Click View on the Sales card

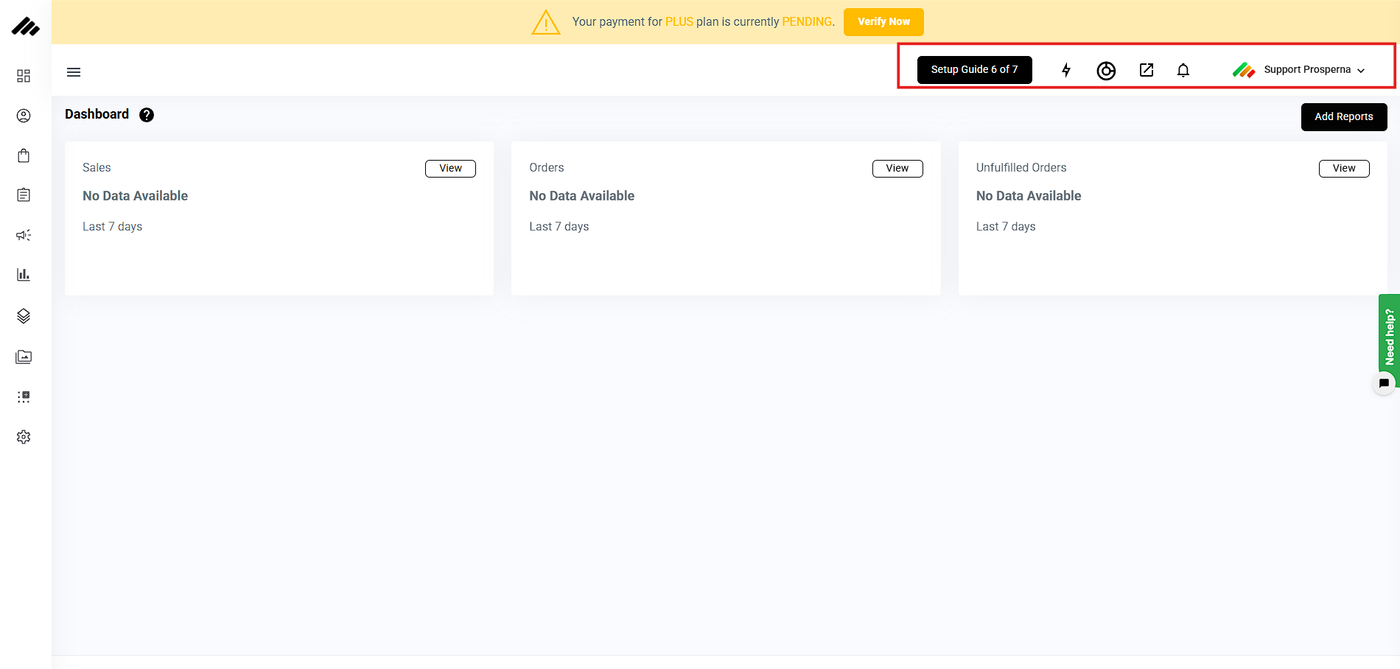click(451, 168)
